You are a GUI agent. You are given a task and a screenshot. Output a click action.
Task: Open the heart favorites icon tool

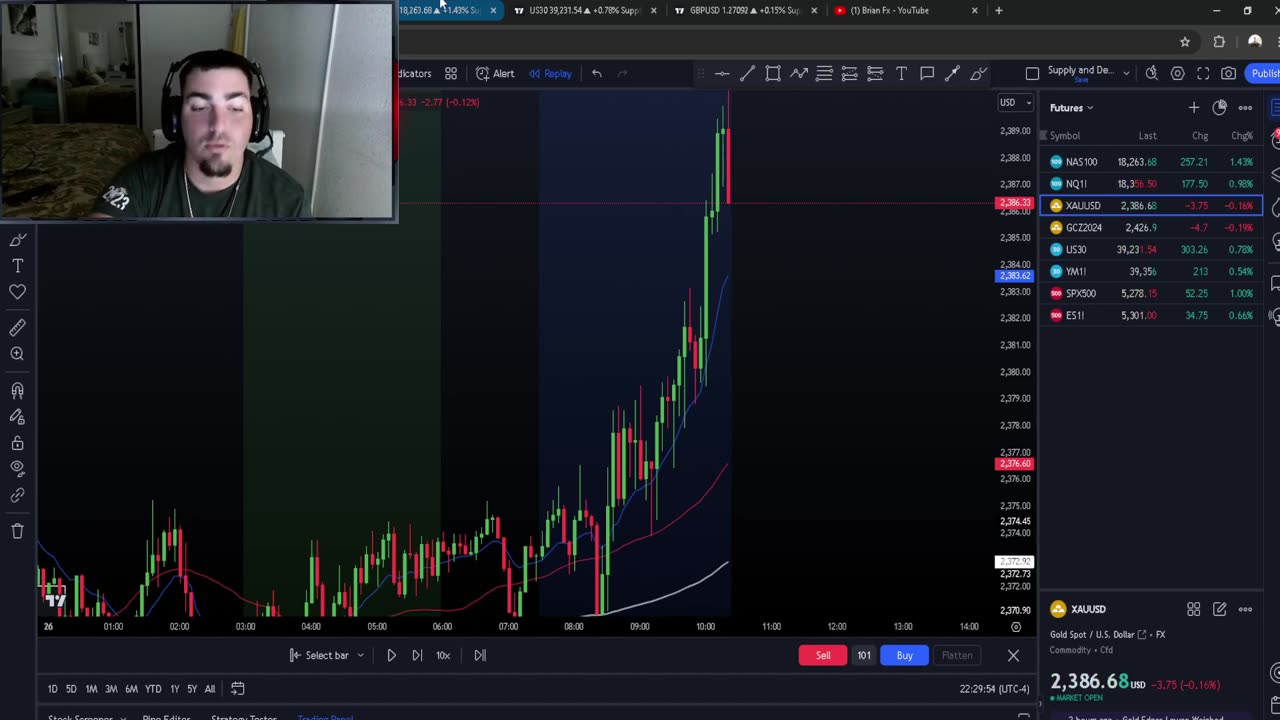tap(17, 292)
